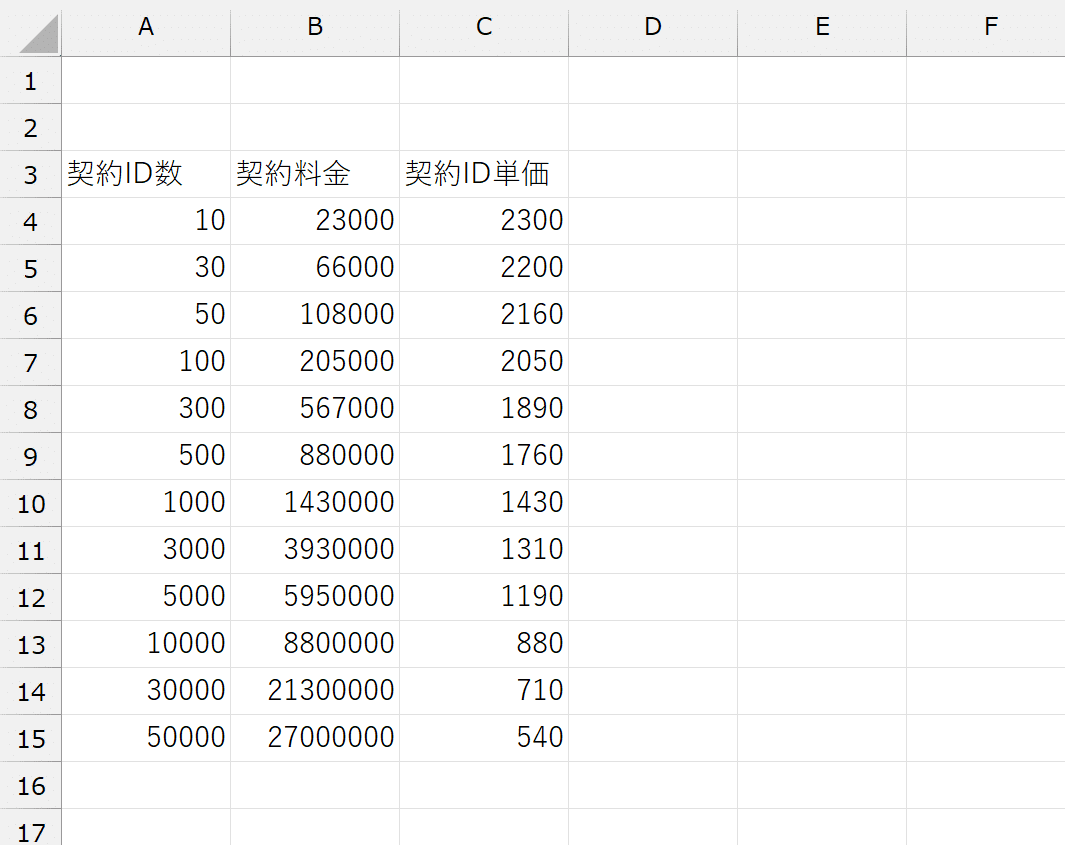Select cell with value 2050

click(484, 362)
